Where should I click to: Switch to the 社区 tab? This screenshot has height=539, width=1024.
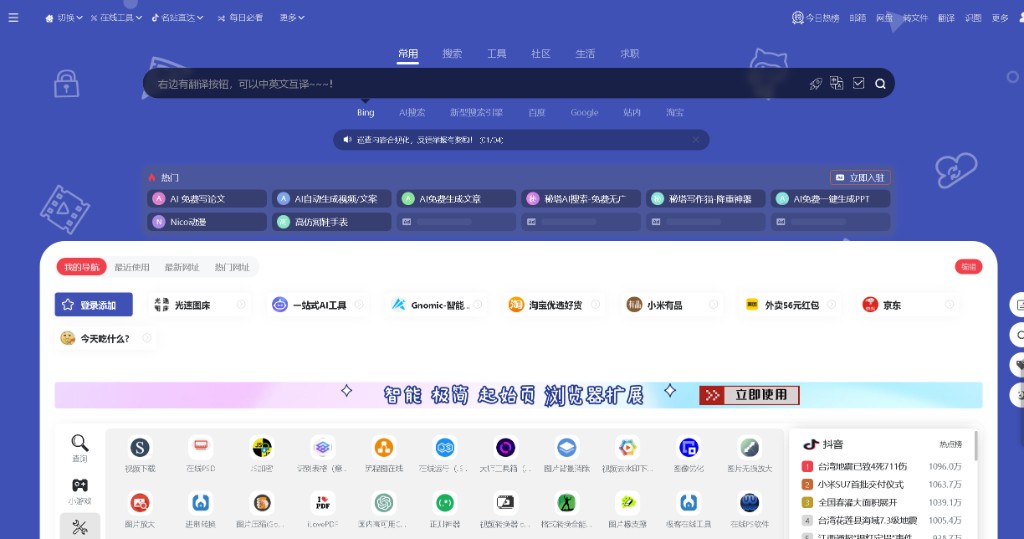point(541,54)
